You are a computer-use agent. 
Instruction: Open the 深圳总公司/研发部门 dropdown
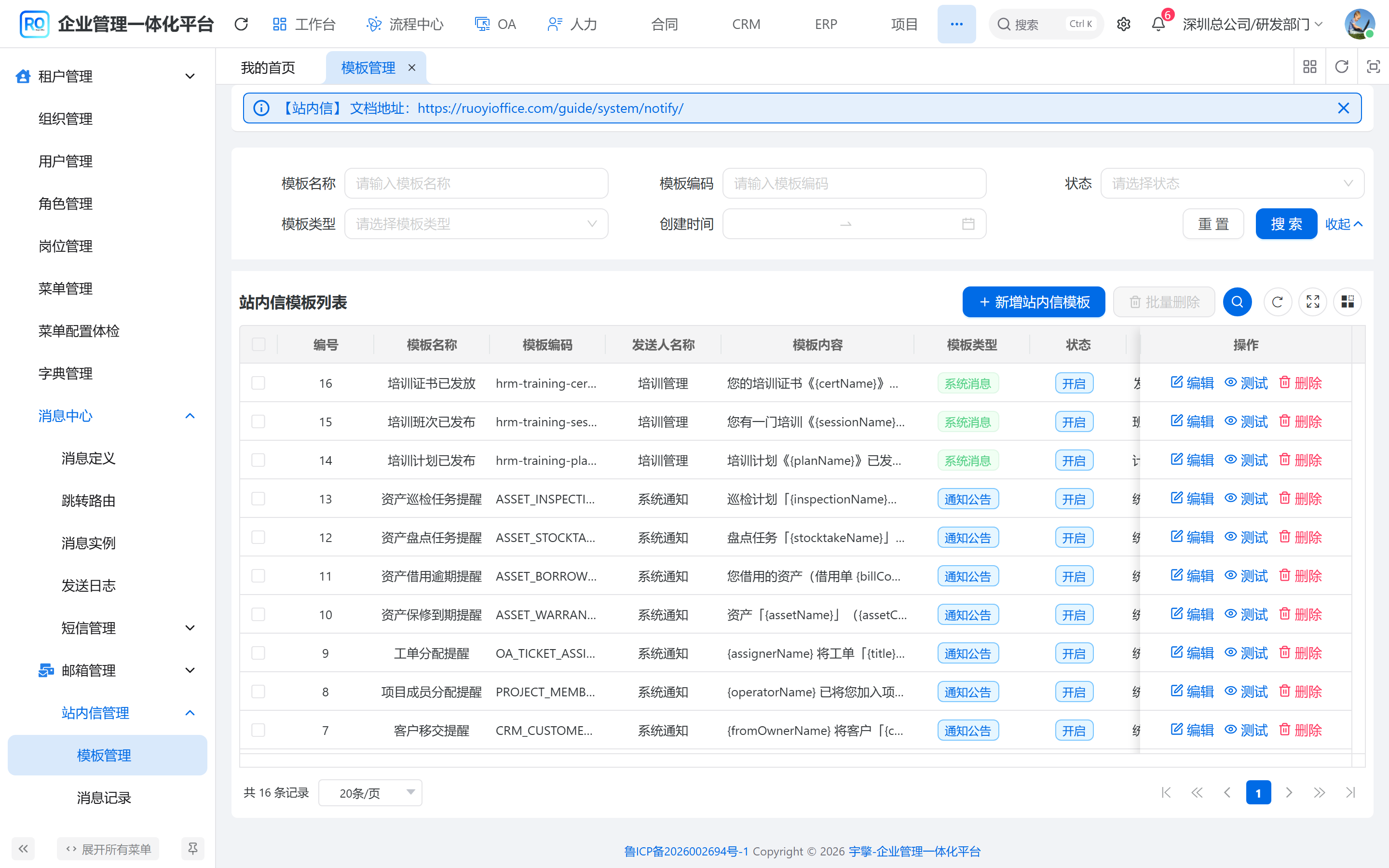[x=1253, y=24]
